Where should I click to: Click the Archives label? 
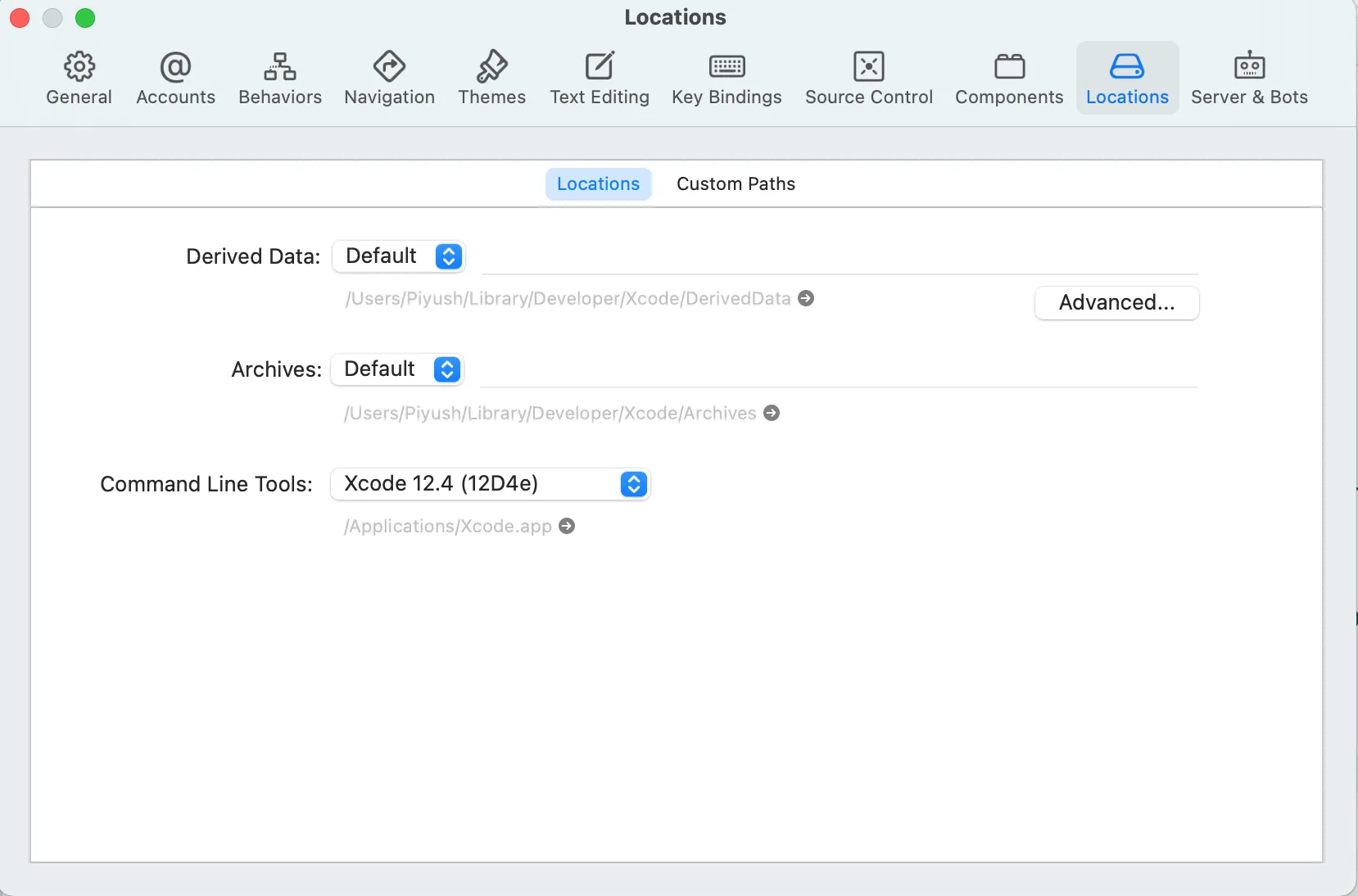pyautogui.click(x=277, y=369)
